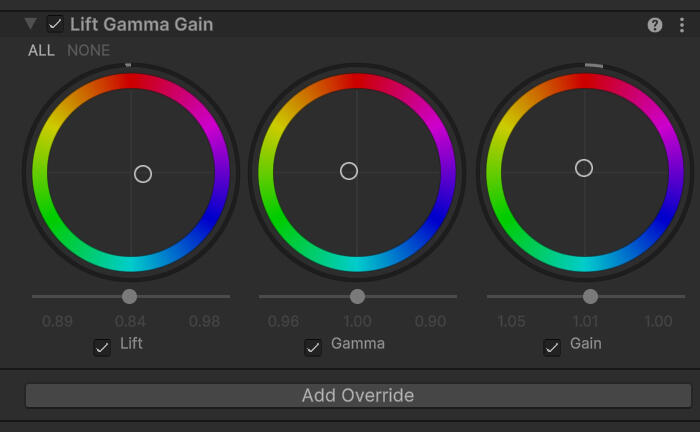Uncheck the Gamma checkbox
The height and width of the screenshot is (432, 700).
click(313, 347)
